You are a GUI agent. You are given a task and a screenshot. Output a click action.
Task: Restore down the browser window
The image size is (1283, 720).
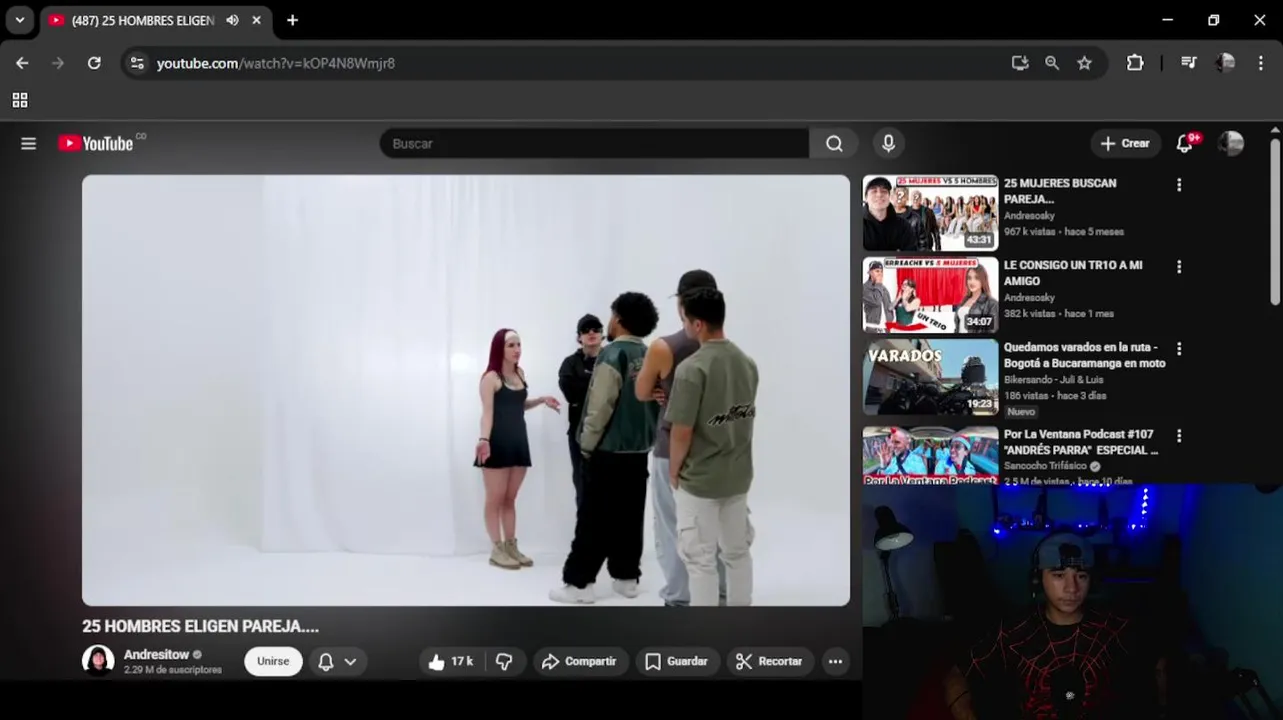1213,20
